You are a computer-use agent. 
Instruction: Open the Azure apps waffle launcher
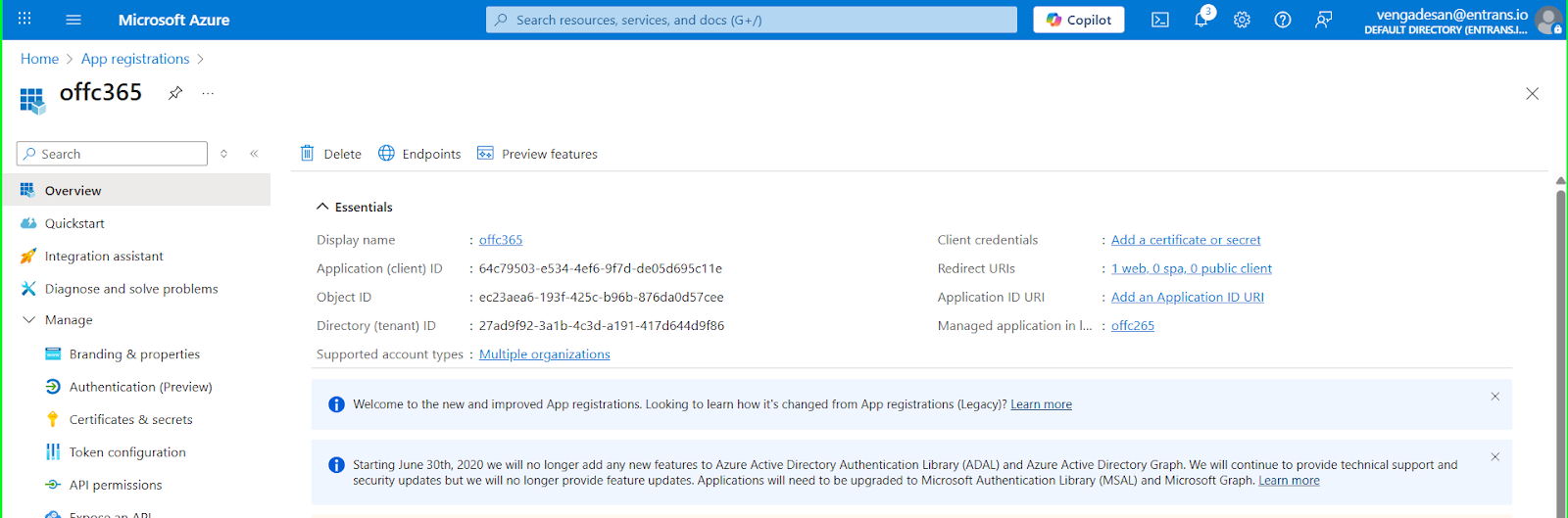coord(24,19)
